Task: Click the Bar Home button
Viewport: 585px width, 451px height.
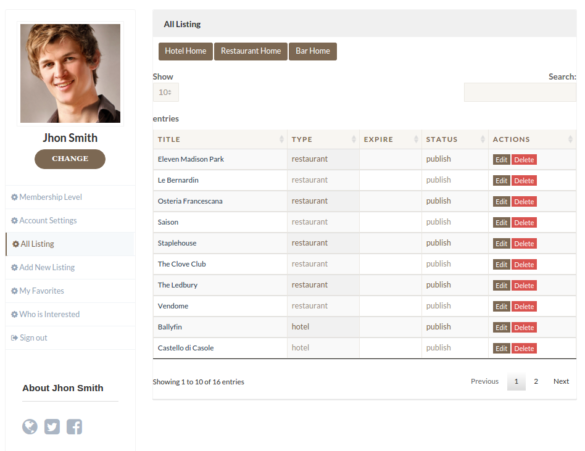Action: [313, 51]
